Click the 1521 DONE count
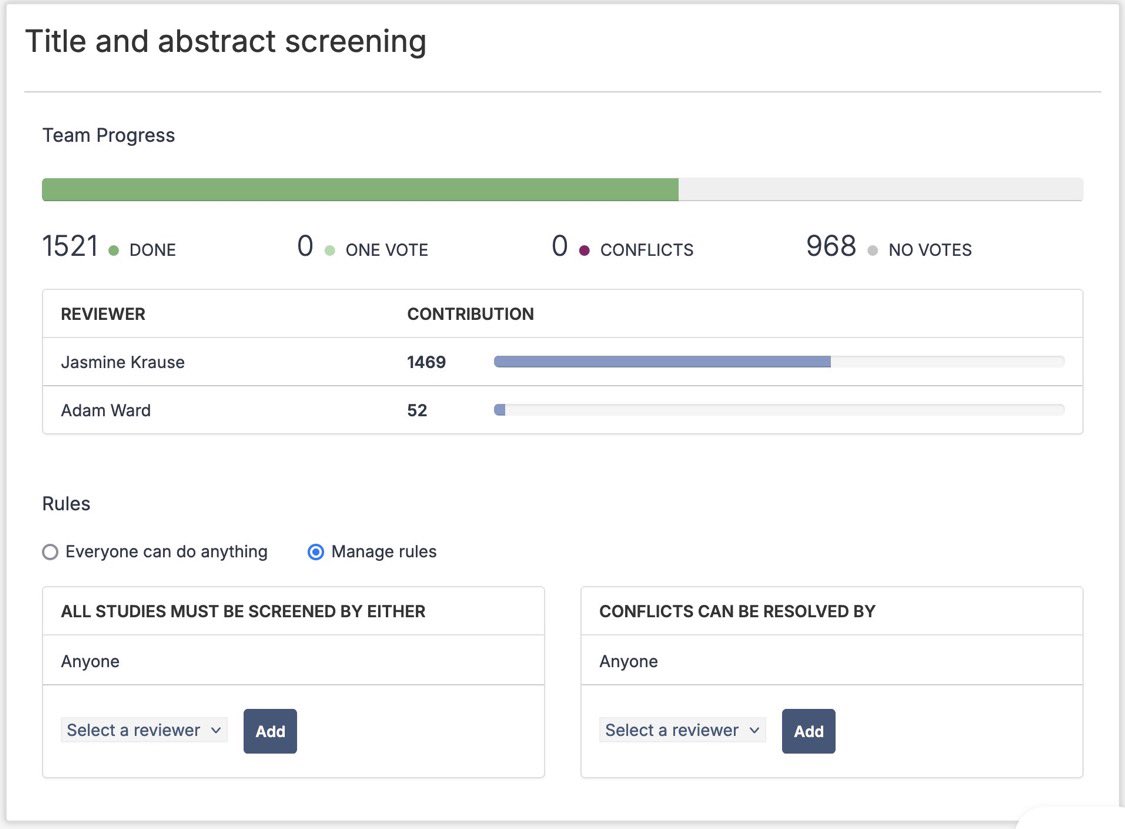 pyautogui.click(x=70, y=246)
